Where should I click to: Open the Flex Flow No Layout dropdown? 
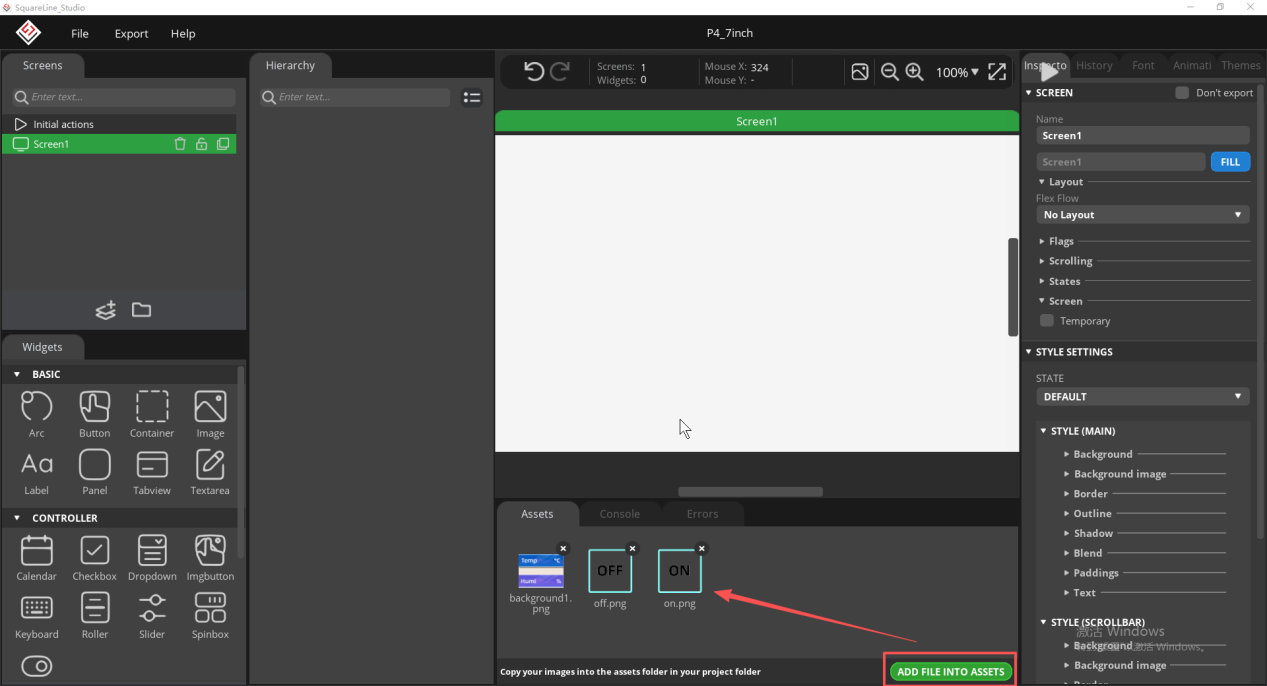coord(1142,215)
